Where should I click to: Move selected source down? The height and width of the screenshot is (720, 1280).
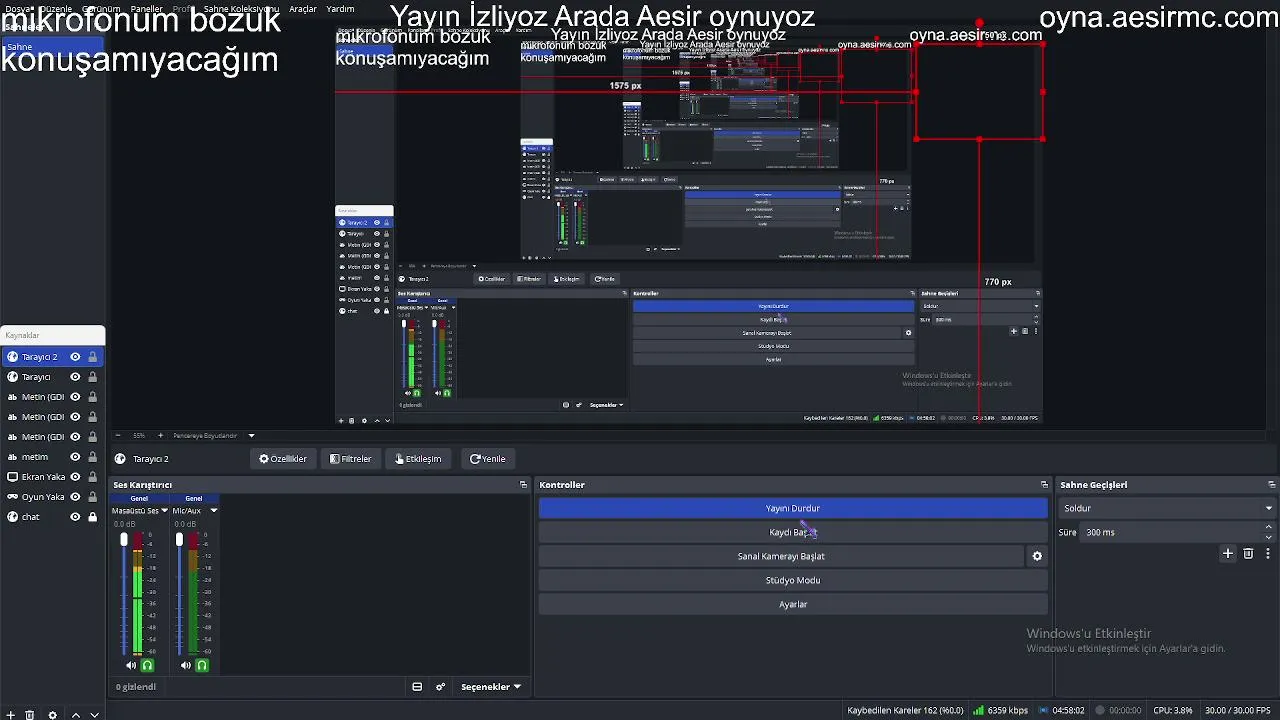point(95,715)
